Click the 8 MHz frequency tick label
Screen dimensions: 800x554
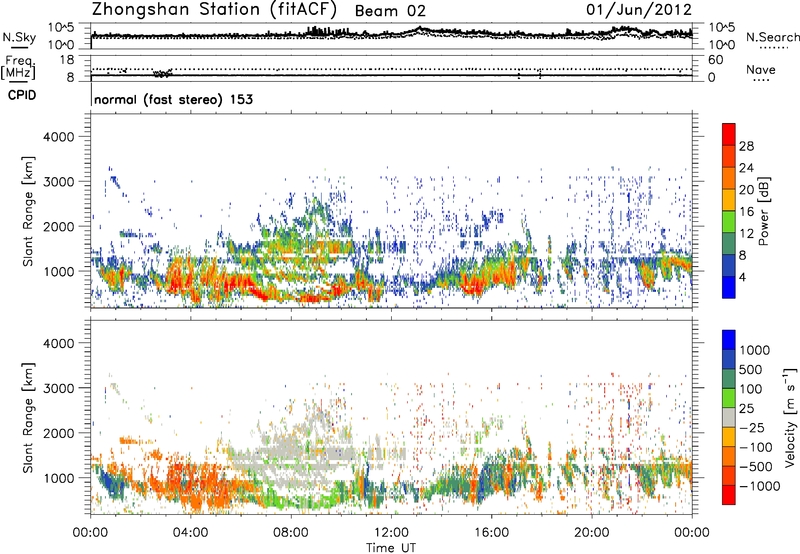coord(70,77)
